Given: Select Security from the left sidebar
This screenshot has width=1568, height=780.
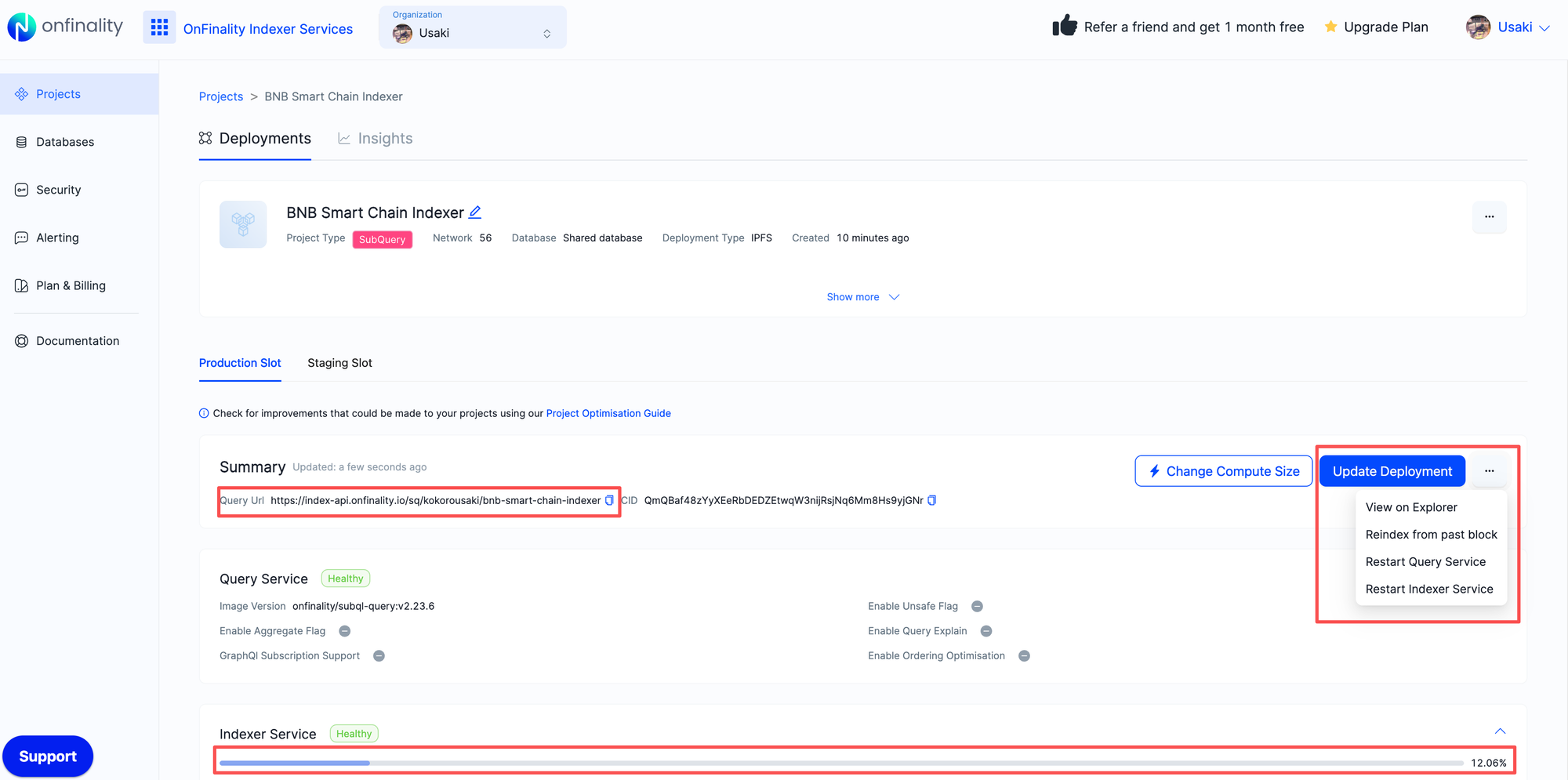Looking at the screenshot, I should (x=58, y=190).
